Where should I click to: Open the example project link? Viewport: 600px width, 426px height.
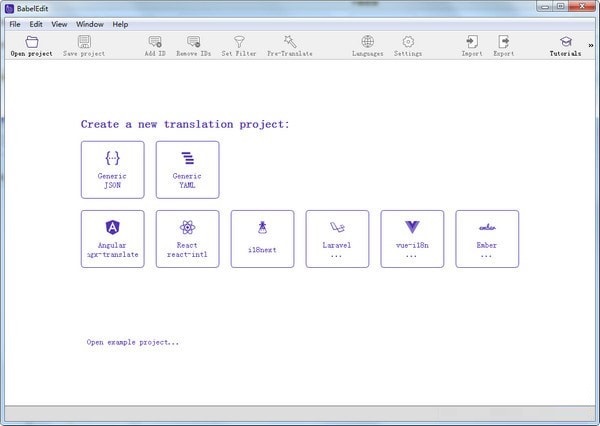coord(133,342)
